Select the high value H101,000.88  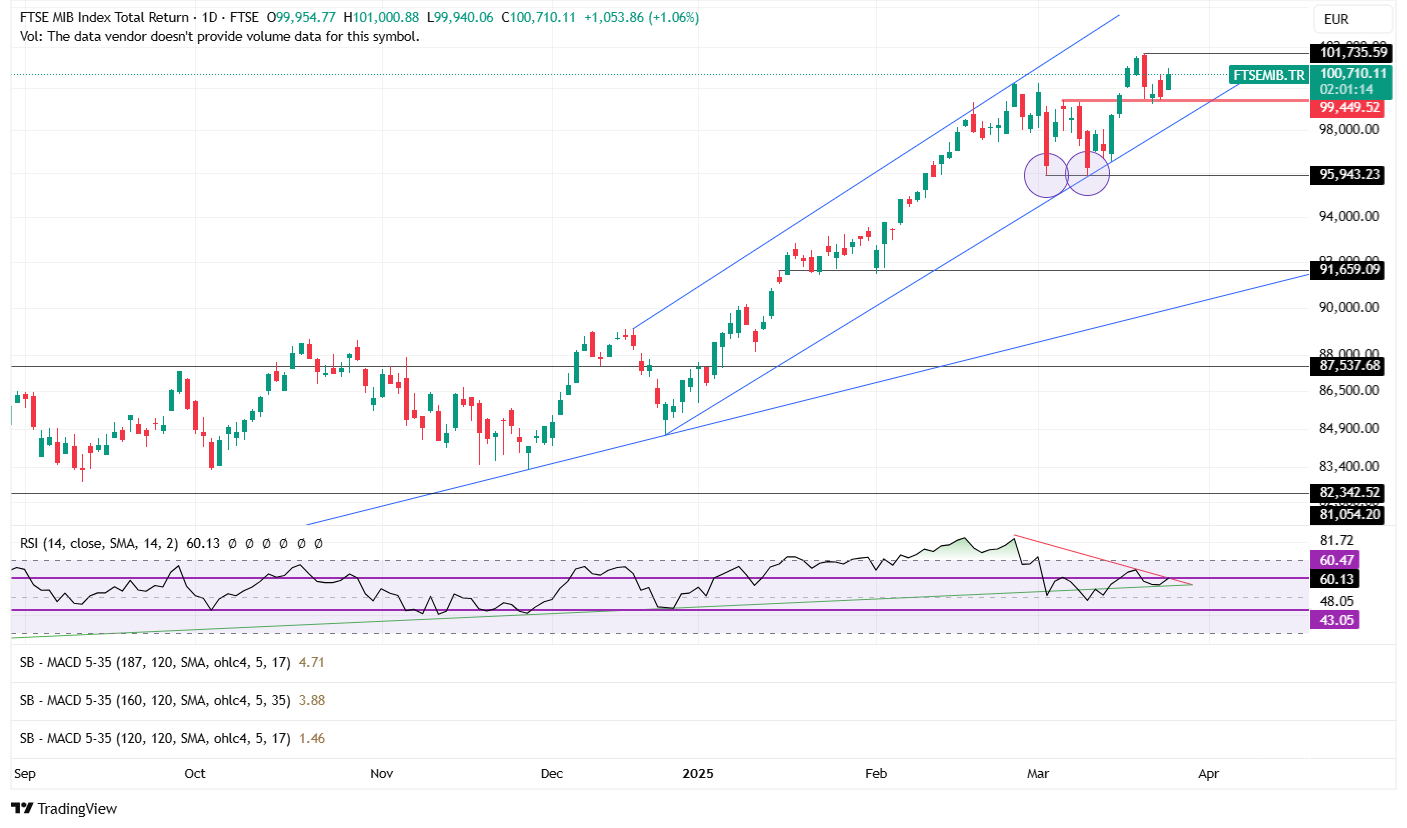[381, 18]
